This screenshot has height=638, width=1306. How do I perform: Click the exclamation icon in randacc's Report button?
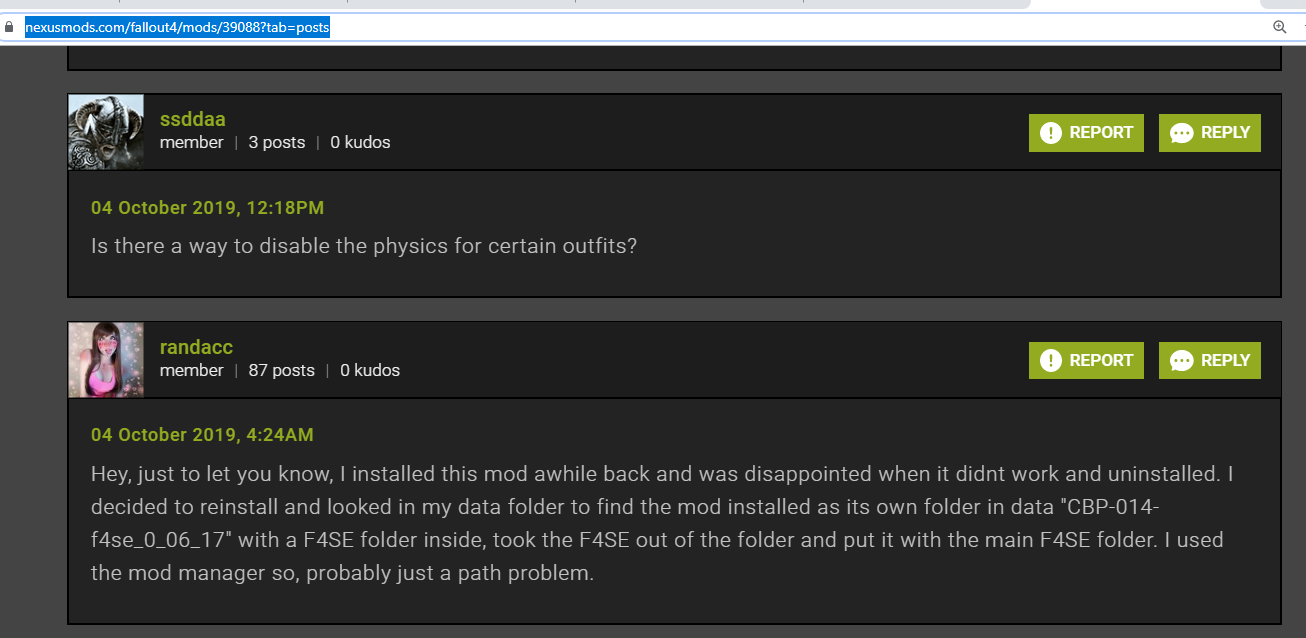point(1051,361)
